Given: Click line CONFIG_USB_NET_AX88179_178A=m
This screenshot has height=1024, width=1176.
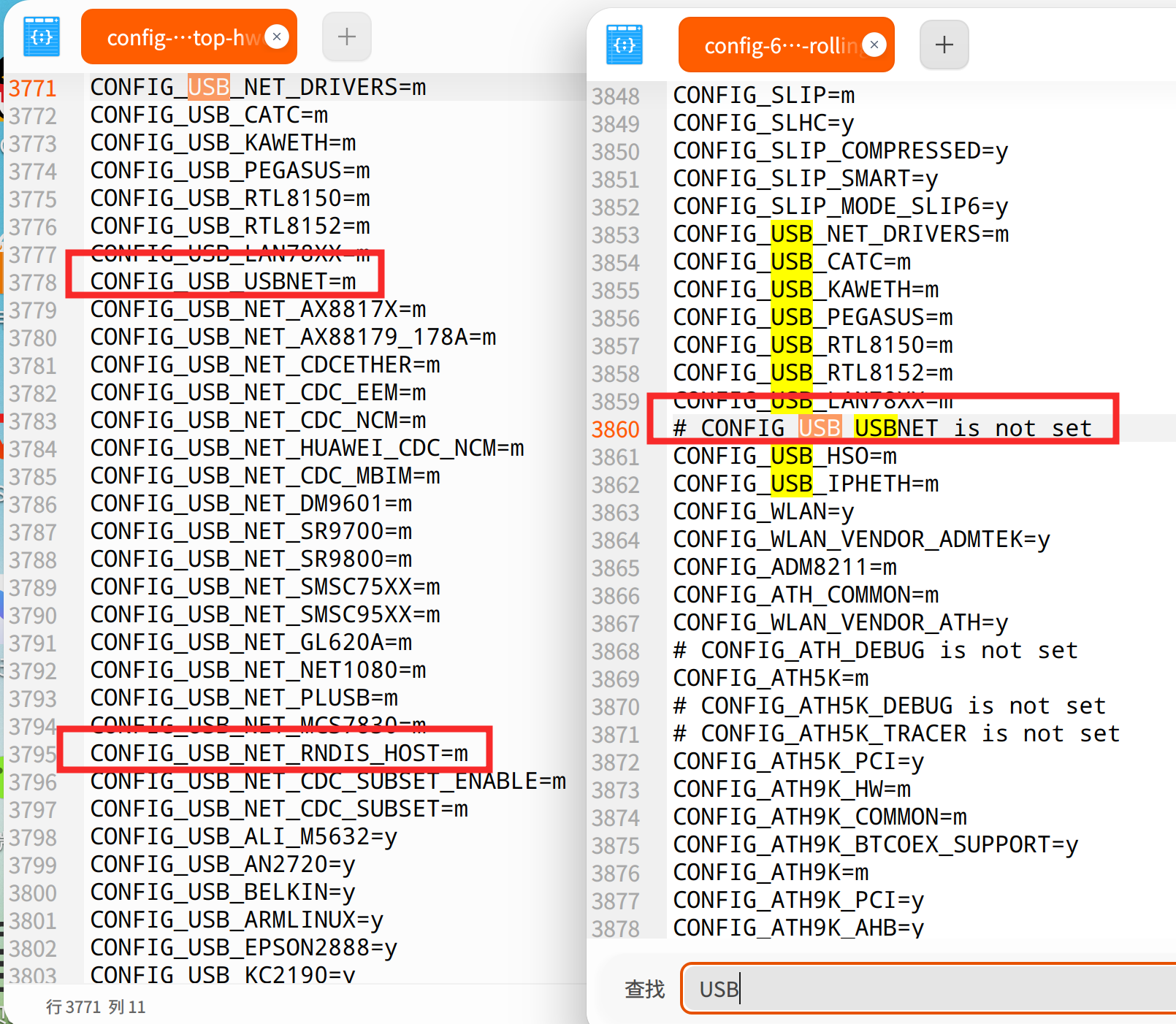Looking at the screenshot, I should coord(293,337).
